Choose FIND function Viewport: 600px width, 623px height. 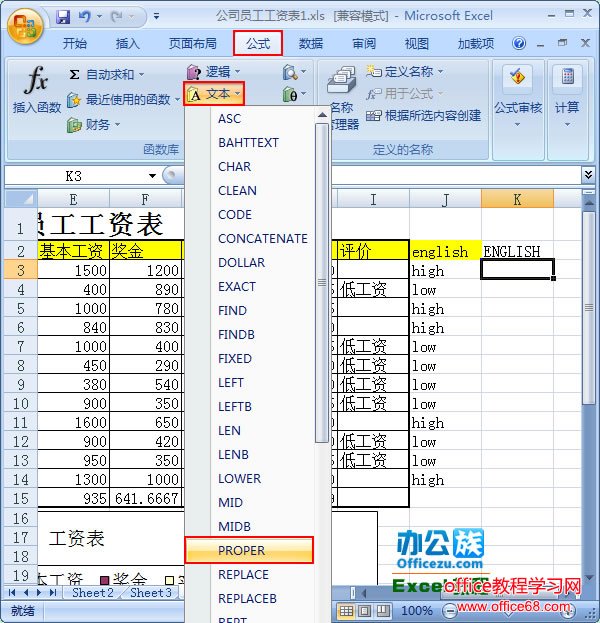click(232, 310)
